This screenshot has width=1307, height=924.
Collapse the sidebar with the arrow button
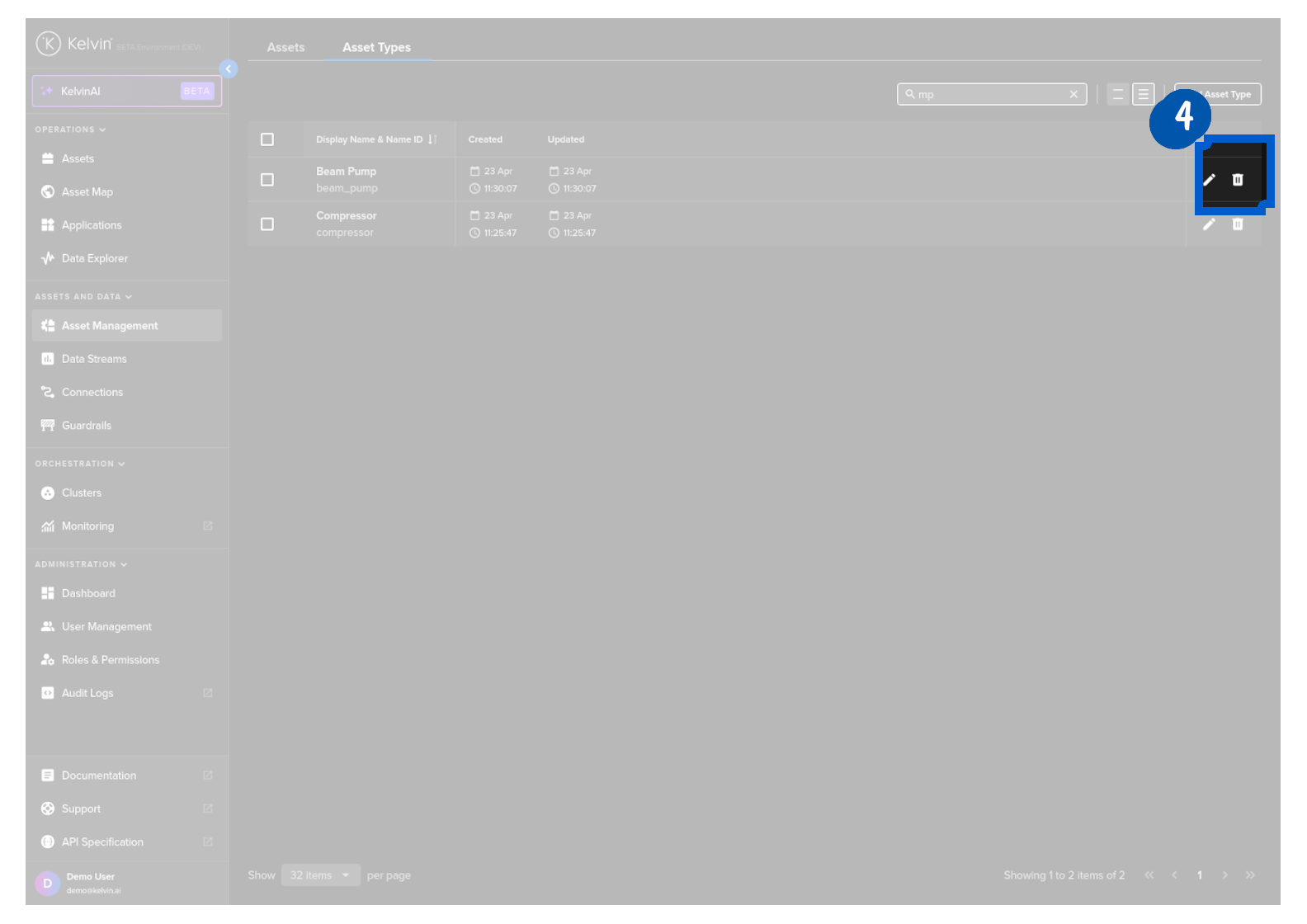[x=229, y=69]
